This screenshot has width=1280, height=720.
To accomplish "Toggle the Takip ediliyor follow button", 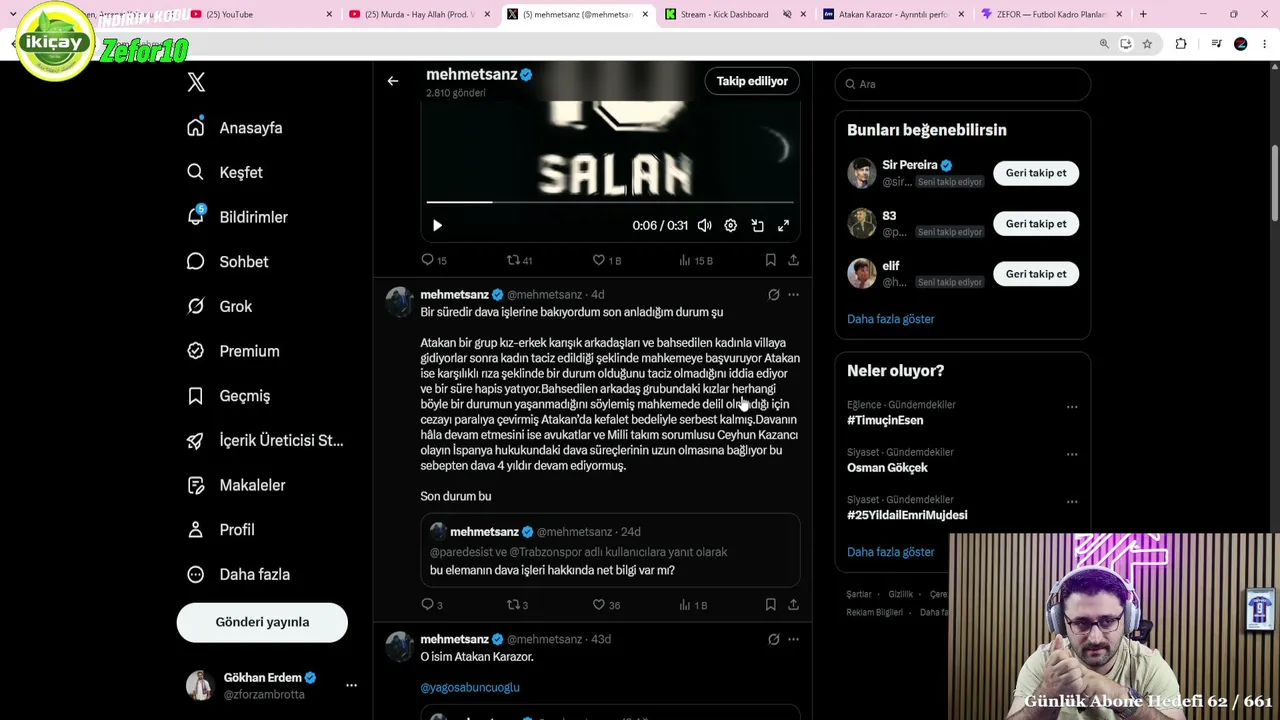I will (752, 81).
